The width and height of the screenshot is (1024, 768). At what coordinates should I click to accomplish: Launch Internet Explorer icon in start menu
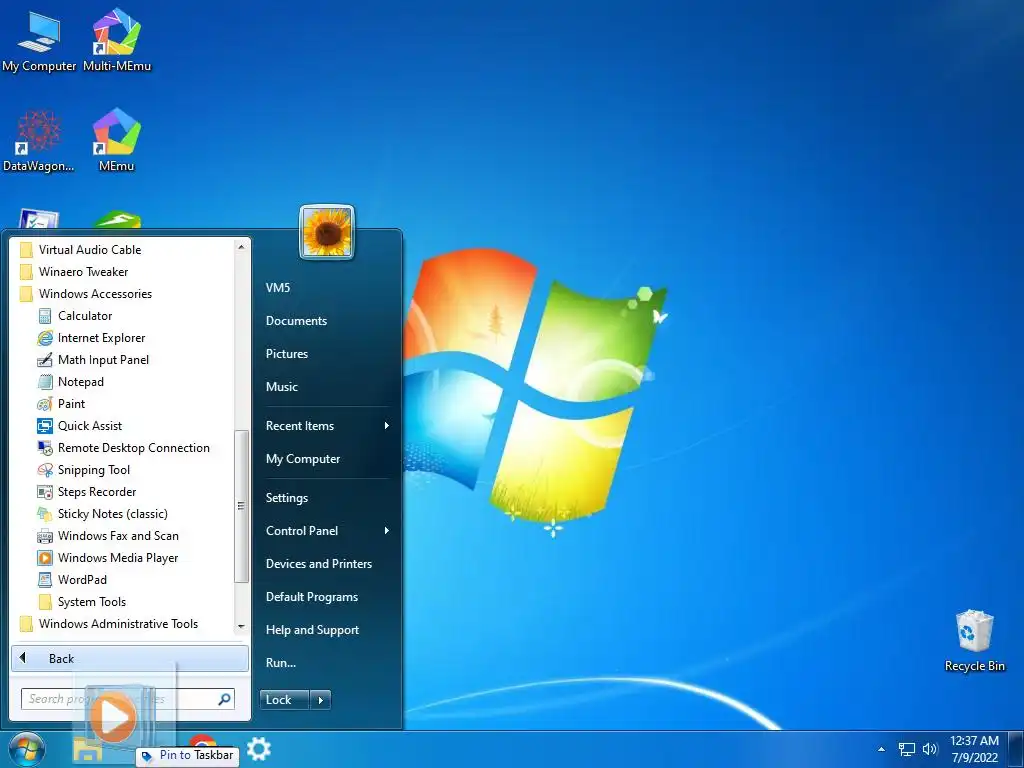click(x=44, y=338)
